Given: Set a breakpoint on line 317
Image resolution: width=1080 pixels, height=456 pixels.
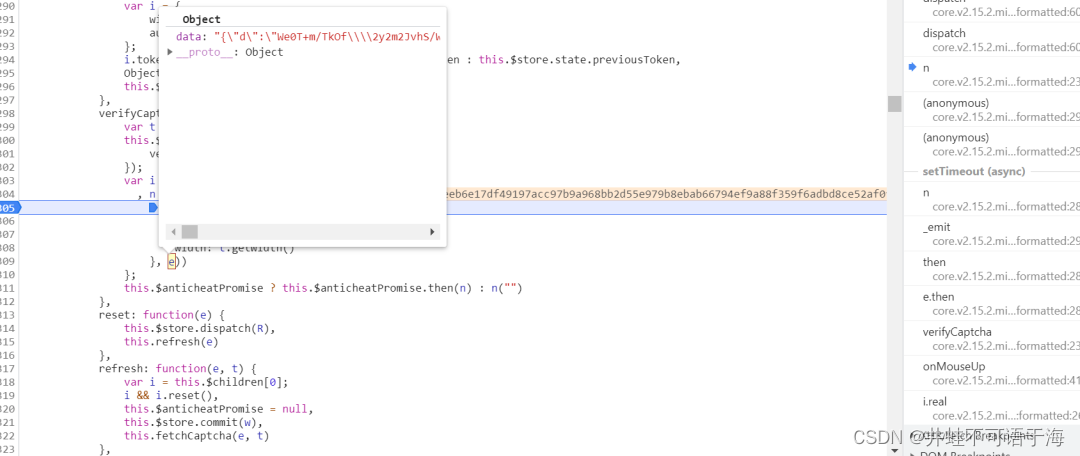Looking at the screenshot, I should [9, 368].
